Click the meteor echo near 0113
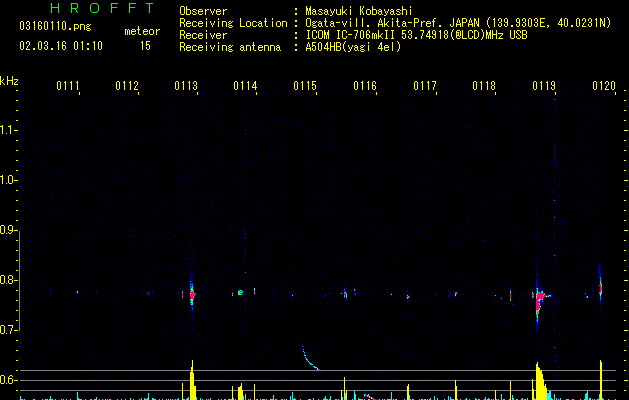Screen dimensions: 629x400 click(192, 295)
